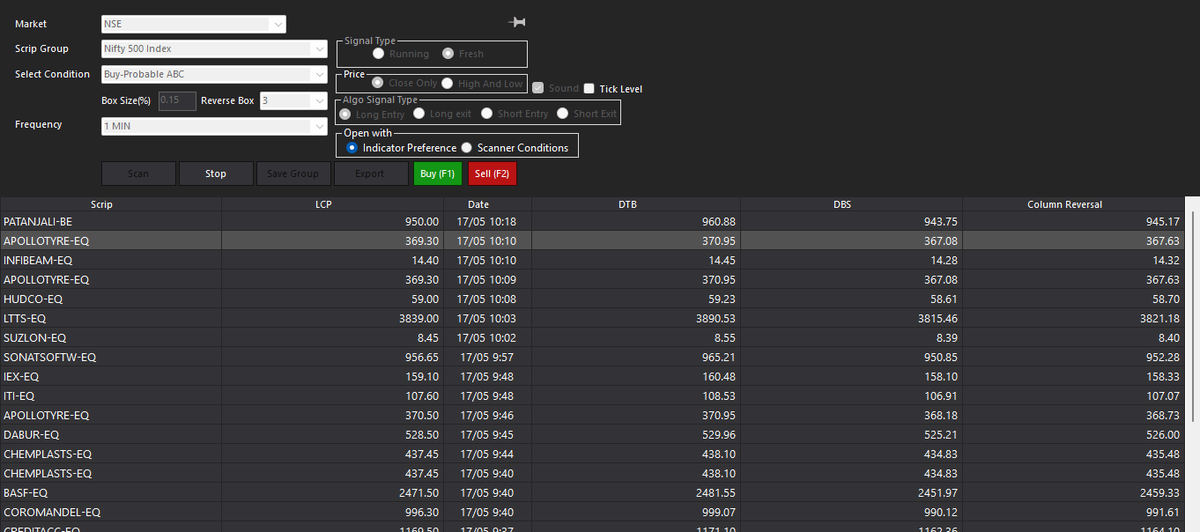Click Column Reversal value 3821.18
The height and width of the screenshot is (532, 1200).
click(x=1160, y=318)
